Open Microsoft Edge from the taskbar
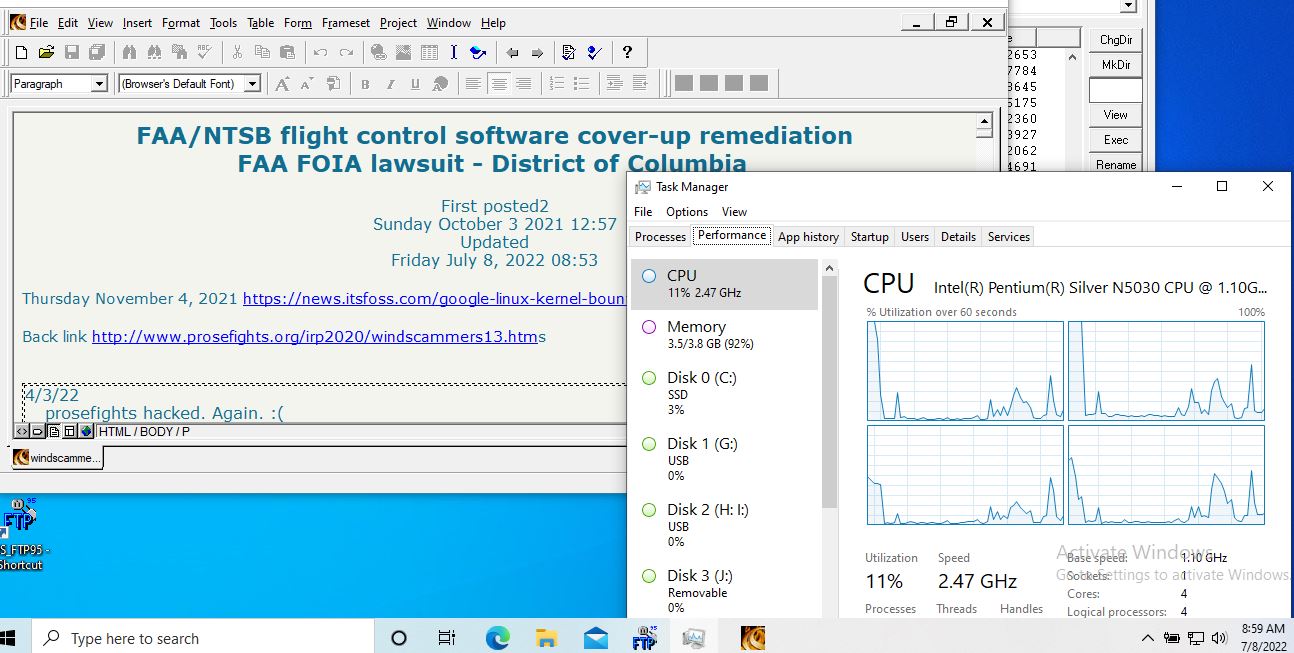This screenshot has width=1294, height=653. (497, 638)
